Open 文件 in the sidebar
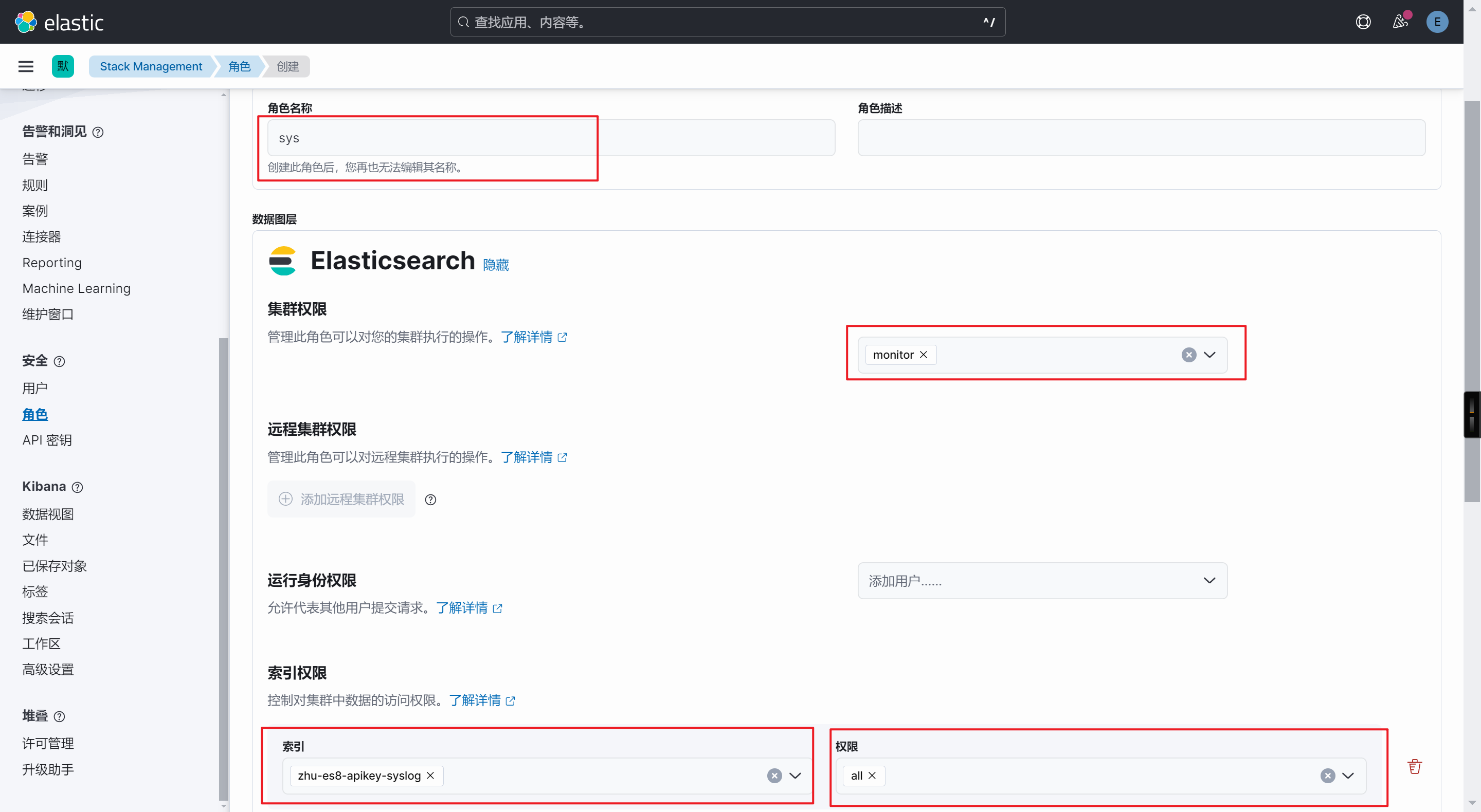Screen dimensions: 1481x812 tap(35, 540)
